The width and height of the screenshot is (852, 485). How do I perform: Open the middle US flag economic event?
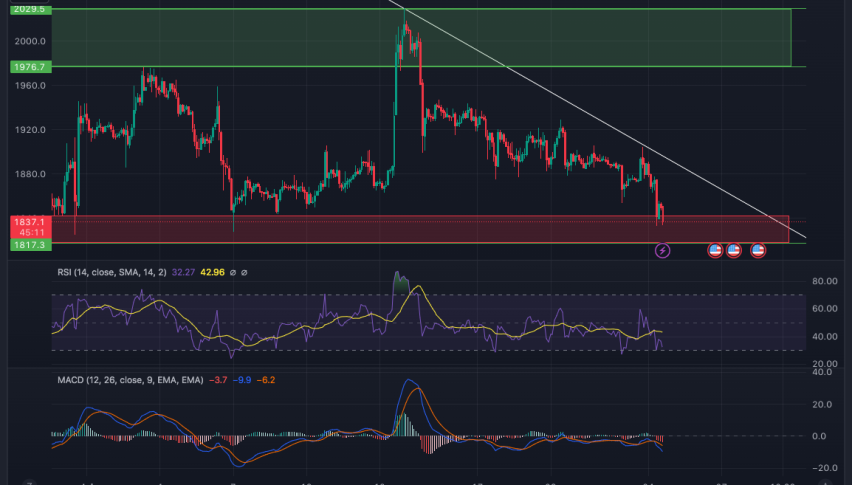734,250
